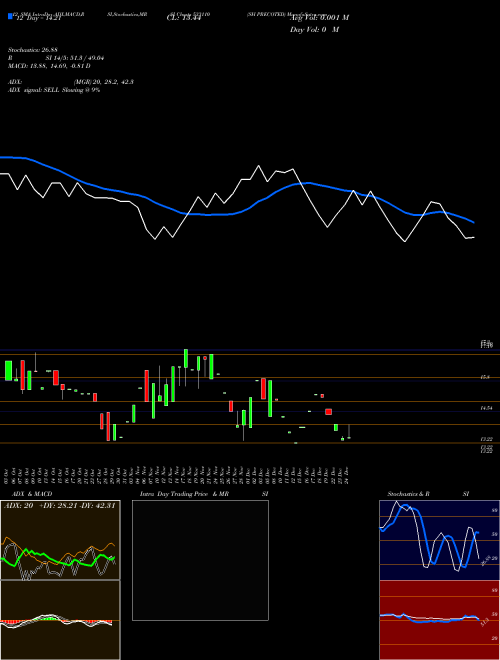
Task: Select the '12 Day = 14.21' SMA label
Action: pos(37,18)
